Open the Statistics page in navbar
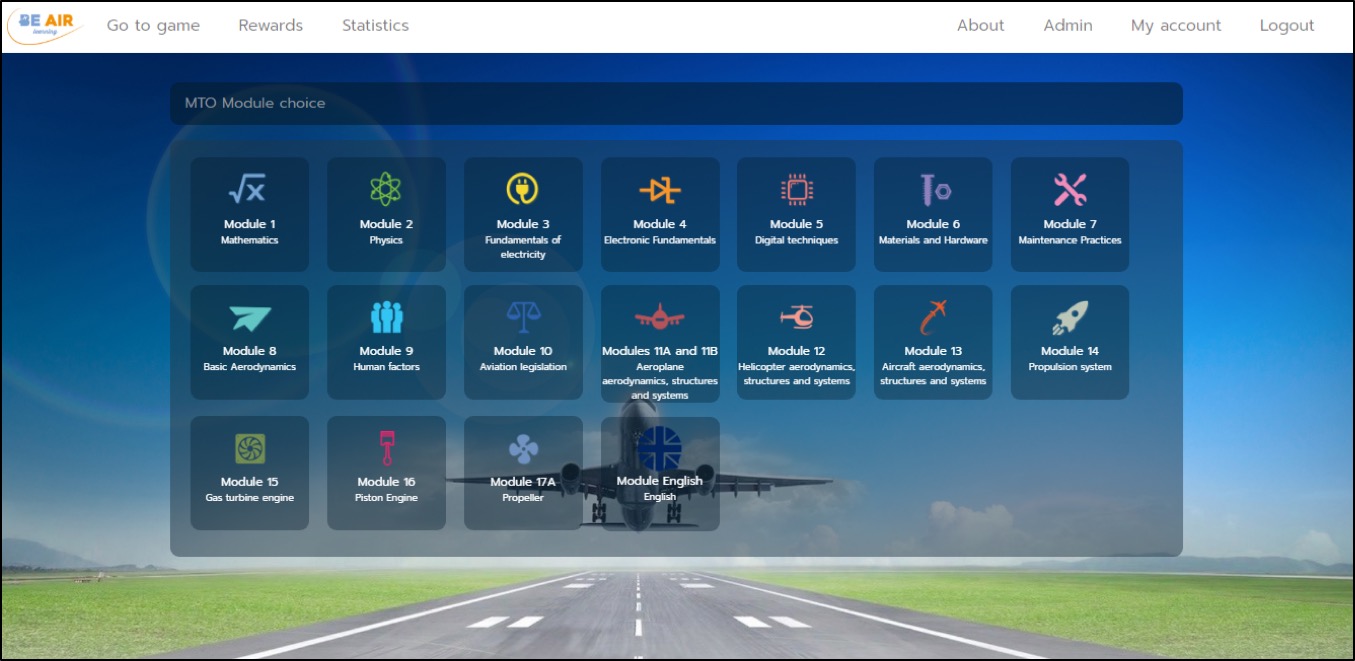Screen dimensions: 1355x661 (375, 26)
